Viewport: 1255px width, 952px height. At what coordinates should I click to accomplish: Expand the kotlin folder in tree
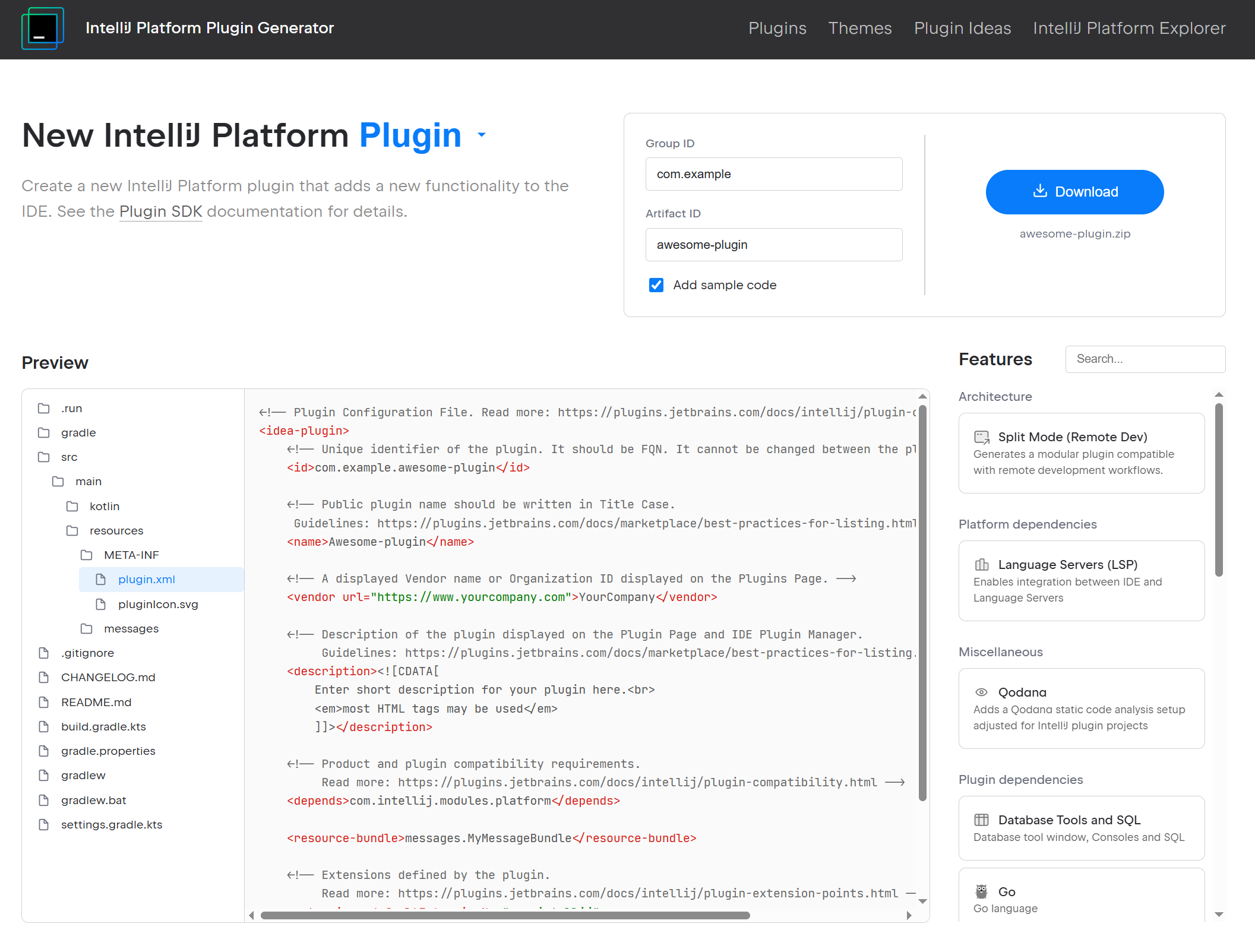point(105,507)
